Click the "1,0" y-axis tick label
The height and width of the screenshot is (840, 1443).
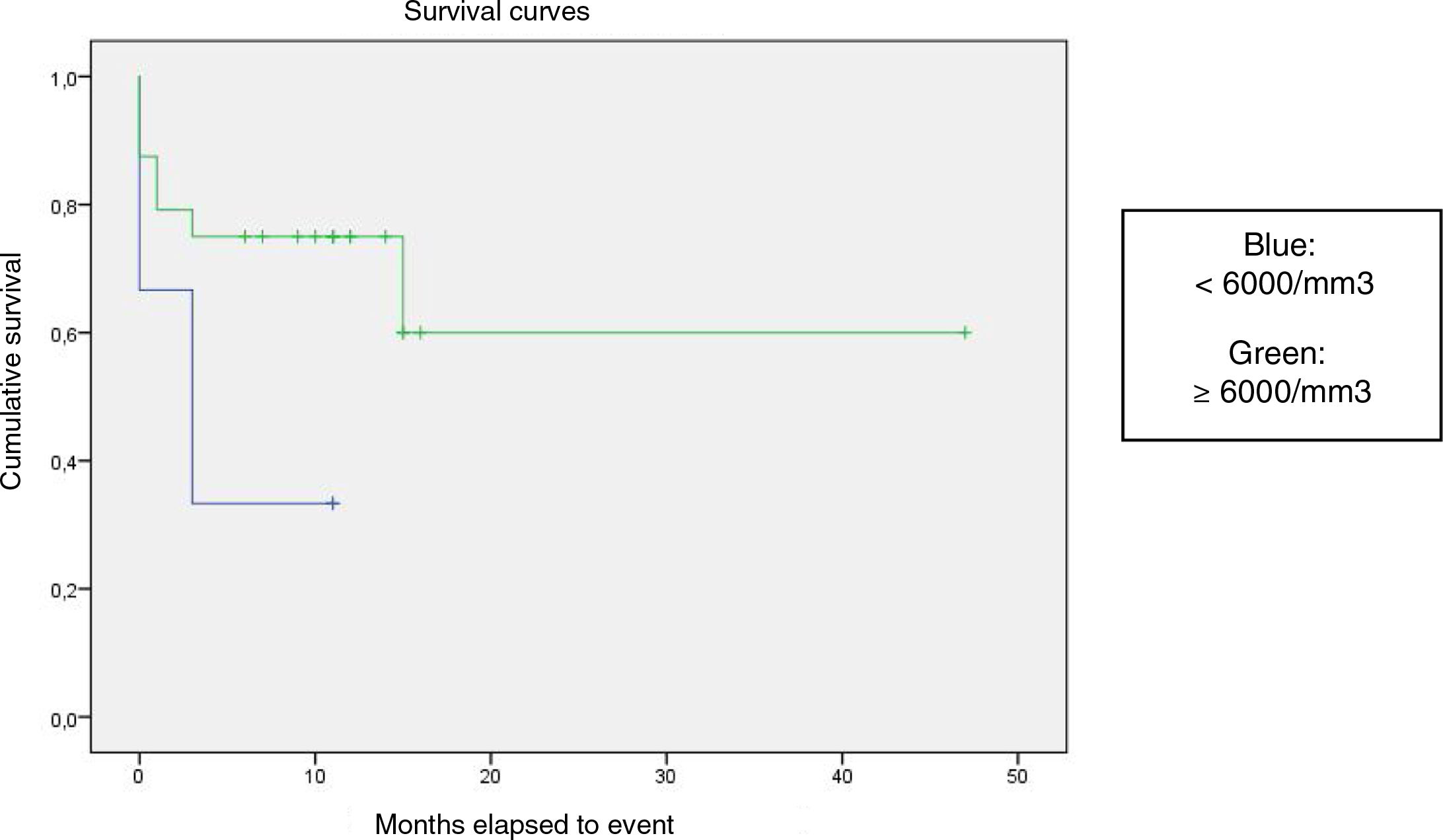point(63,79)
